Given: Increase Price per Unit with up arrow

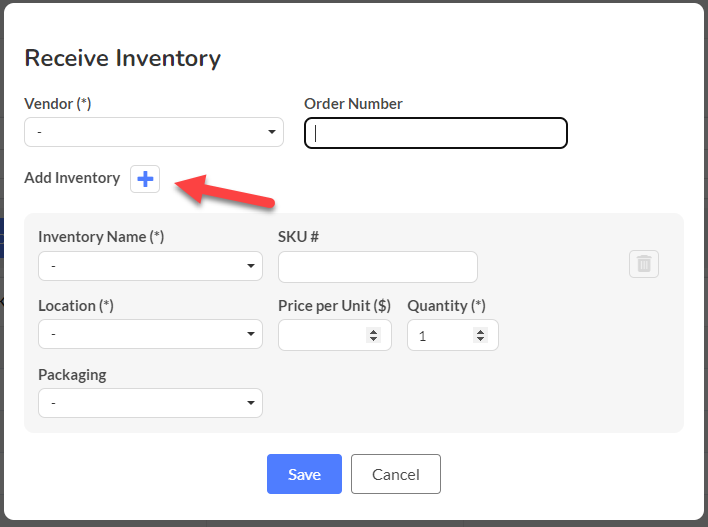Looking at the screenshot, I should (373, 332).
